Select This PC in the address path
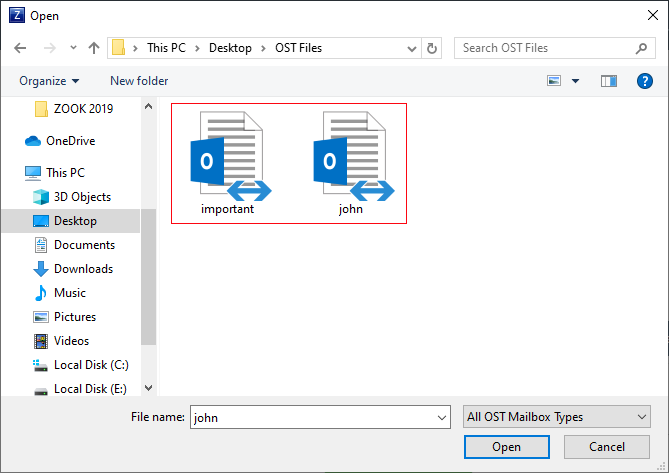This screenshot has width=669, height=473. point(166,48)
